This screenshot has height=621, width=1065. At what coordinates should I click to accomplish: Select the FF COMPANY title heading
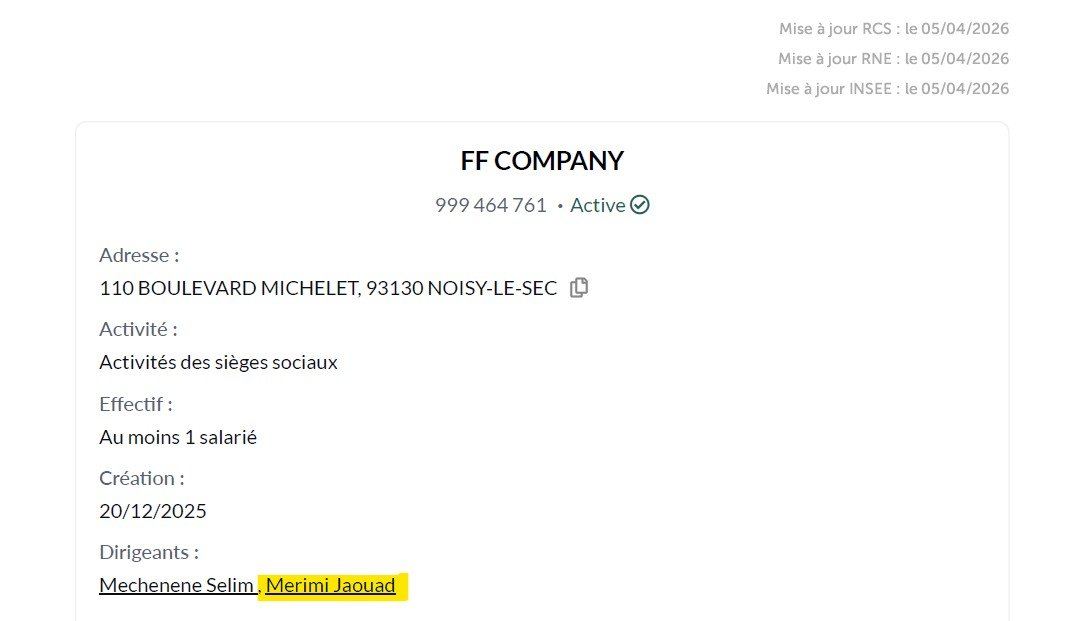coord(542,161)
